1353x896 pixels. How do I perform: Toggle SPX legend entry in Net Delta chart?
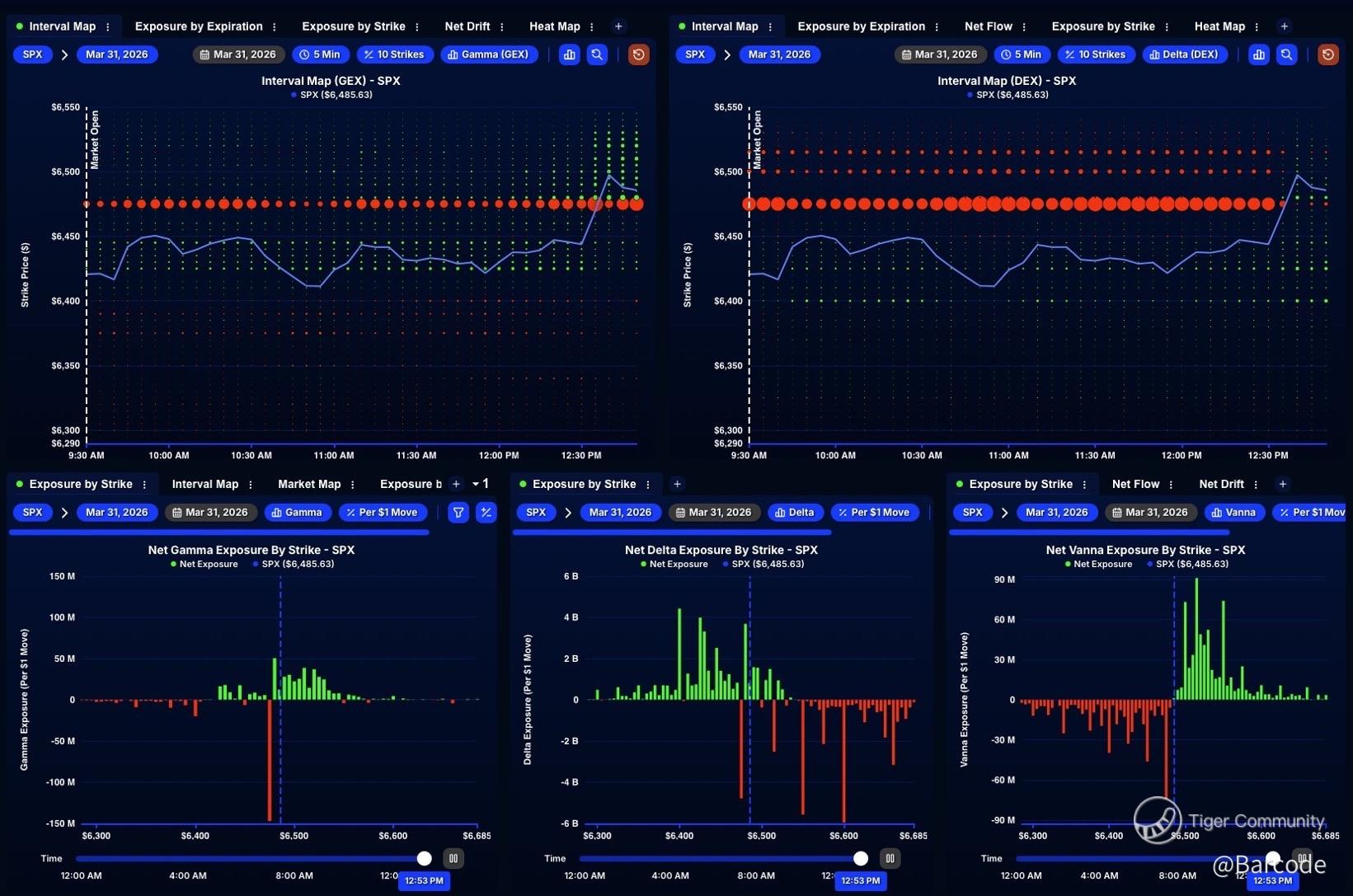[x=763, y=564]
